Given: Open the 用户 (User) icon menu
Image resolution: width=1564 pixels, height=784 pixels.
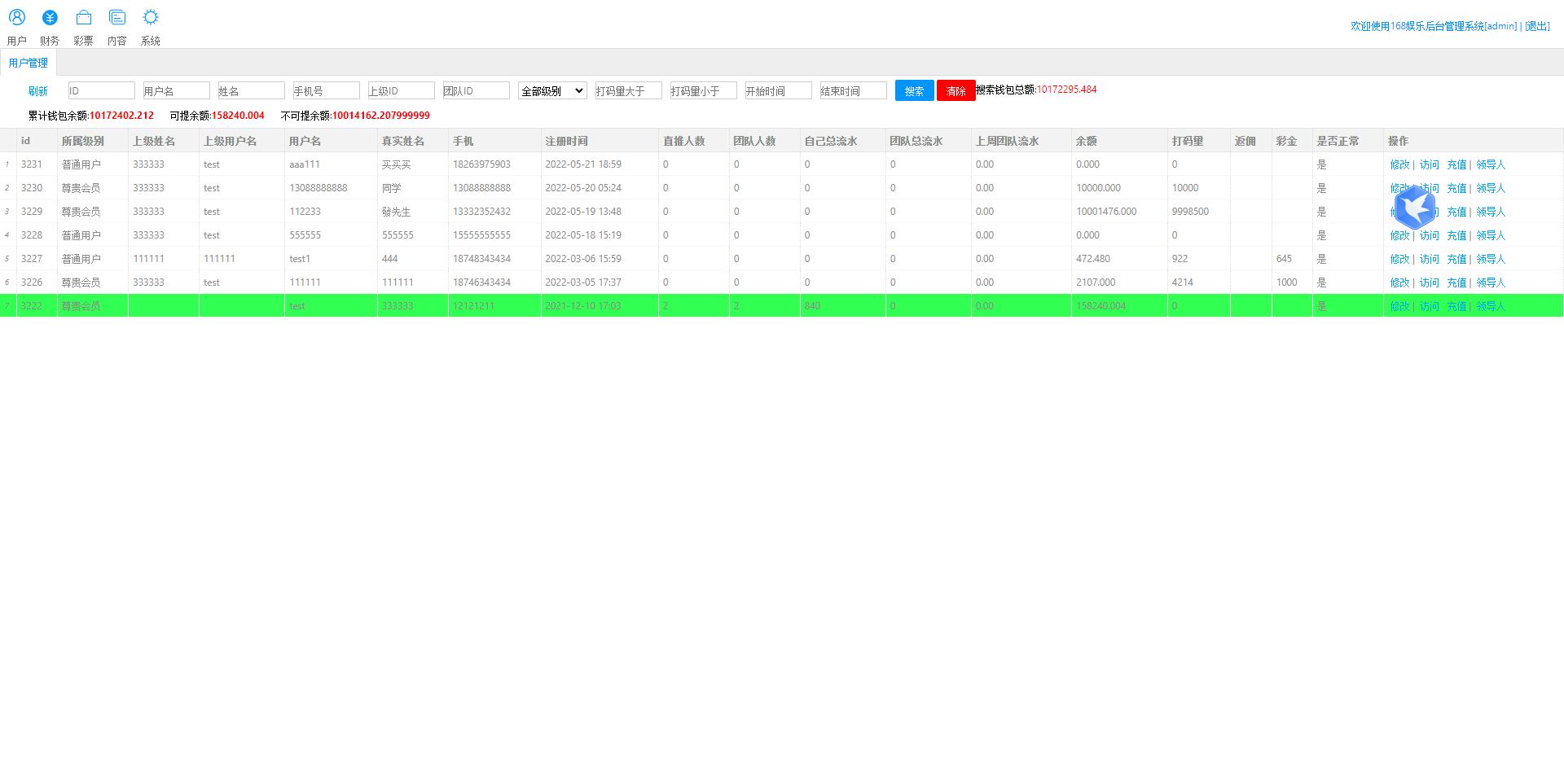Looking at the screenshot, I should [x=17, y=18].
